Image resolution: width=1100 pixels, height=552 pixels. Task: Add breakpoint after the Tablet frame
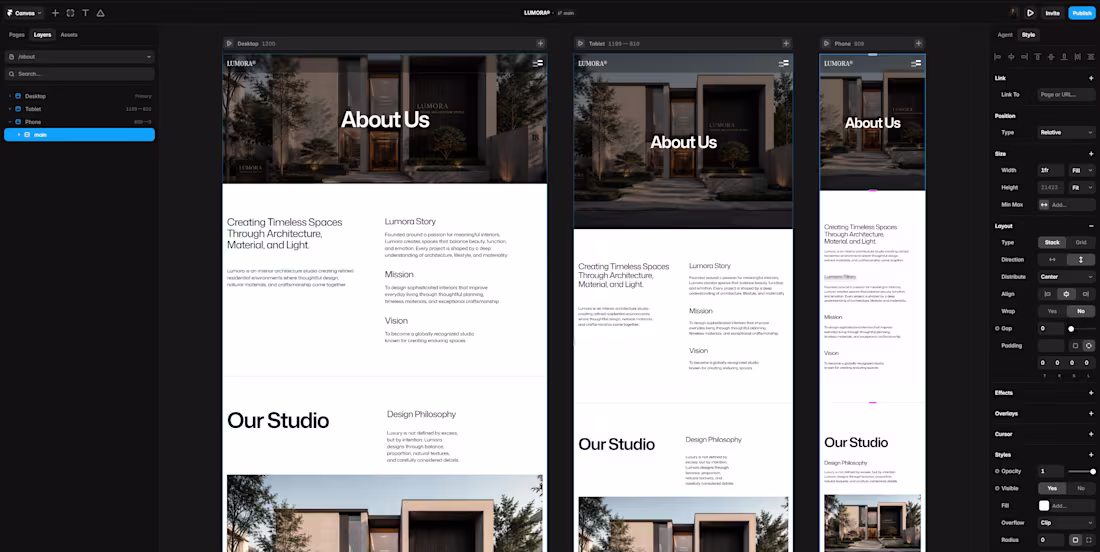coord(786,43)
